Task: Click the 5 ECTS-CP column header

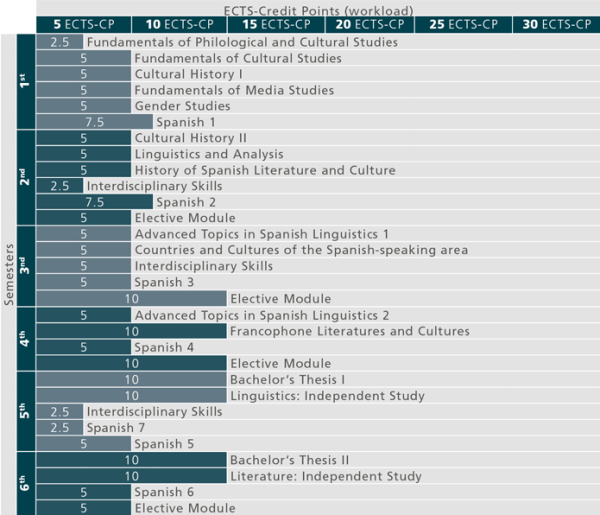Action: pyautogui.click(x=84, y=23)
